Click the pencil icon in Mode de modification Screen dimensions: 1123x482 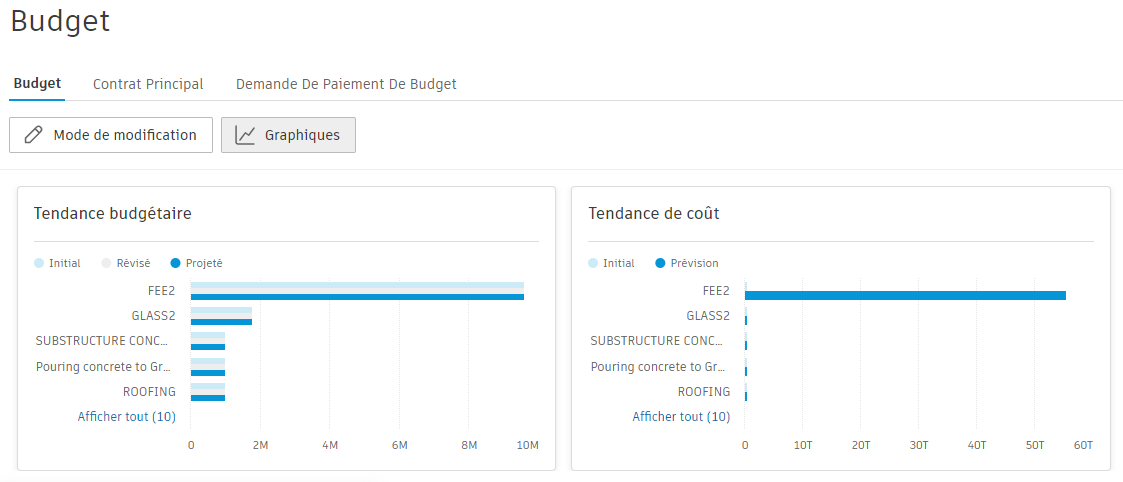click(x=34, y=135)
